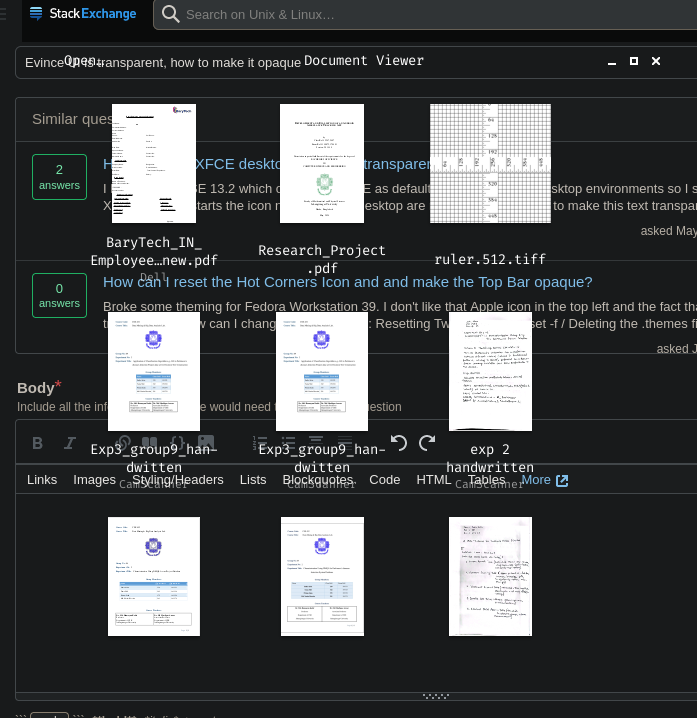The height and width of the screenshot is (718, 697).
Task: Open Research_Project.pdf thumbnail
Action: click(322, 163)
